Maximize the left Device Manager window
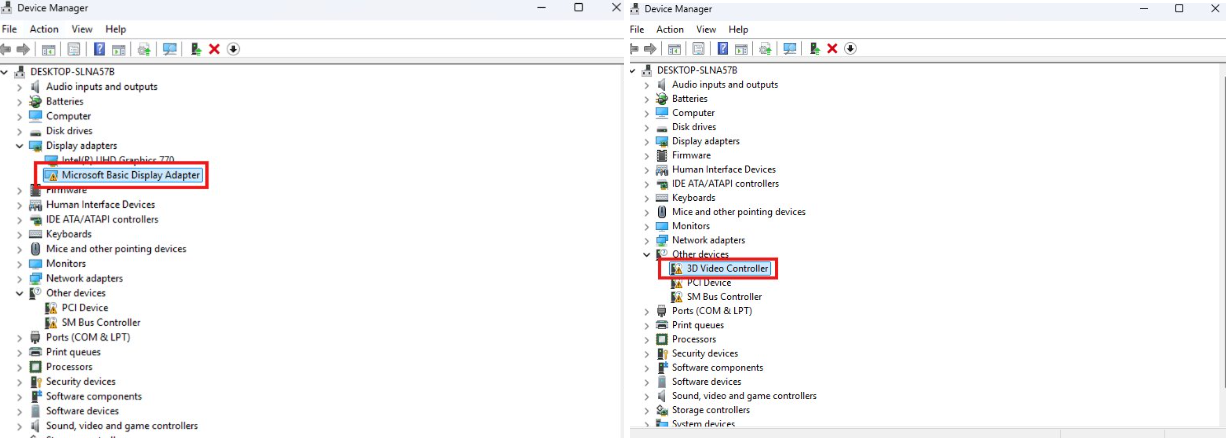Viewport: 1226px width, 438px height. click(x=578, y=8)
